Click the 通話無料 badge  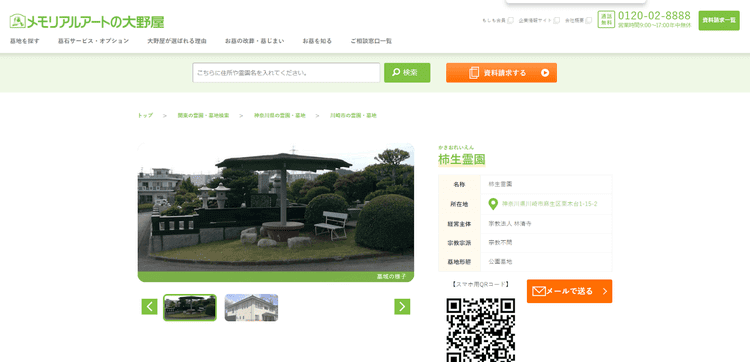coord(606,20)
